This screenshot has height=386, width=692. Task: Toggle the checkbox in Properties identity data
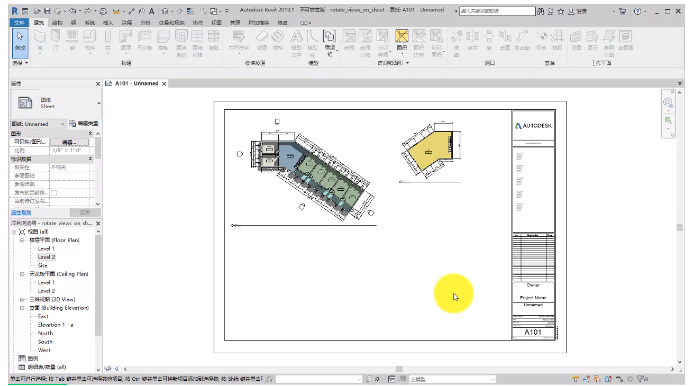pos(54,193)
